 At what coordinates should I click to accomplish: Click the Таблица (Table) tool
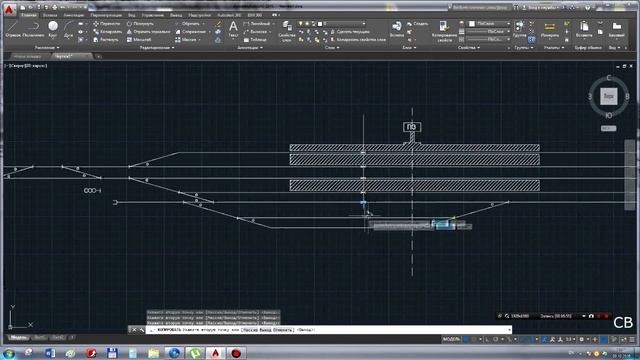pyautogui.click(x=255, y=40)
